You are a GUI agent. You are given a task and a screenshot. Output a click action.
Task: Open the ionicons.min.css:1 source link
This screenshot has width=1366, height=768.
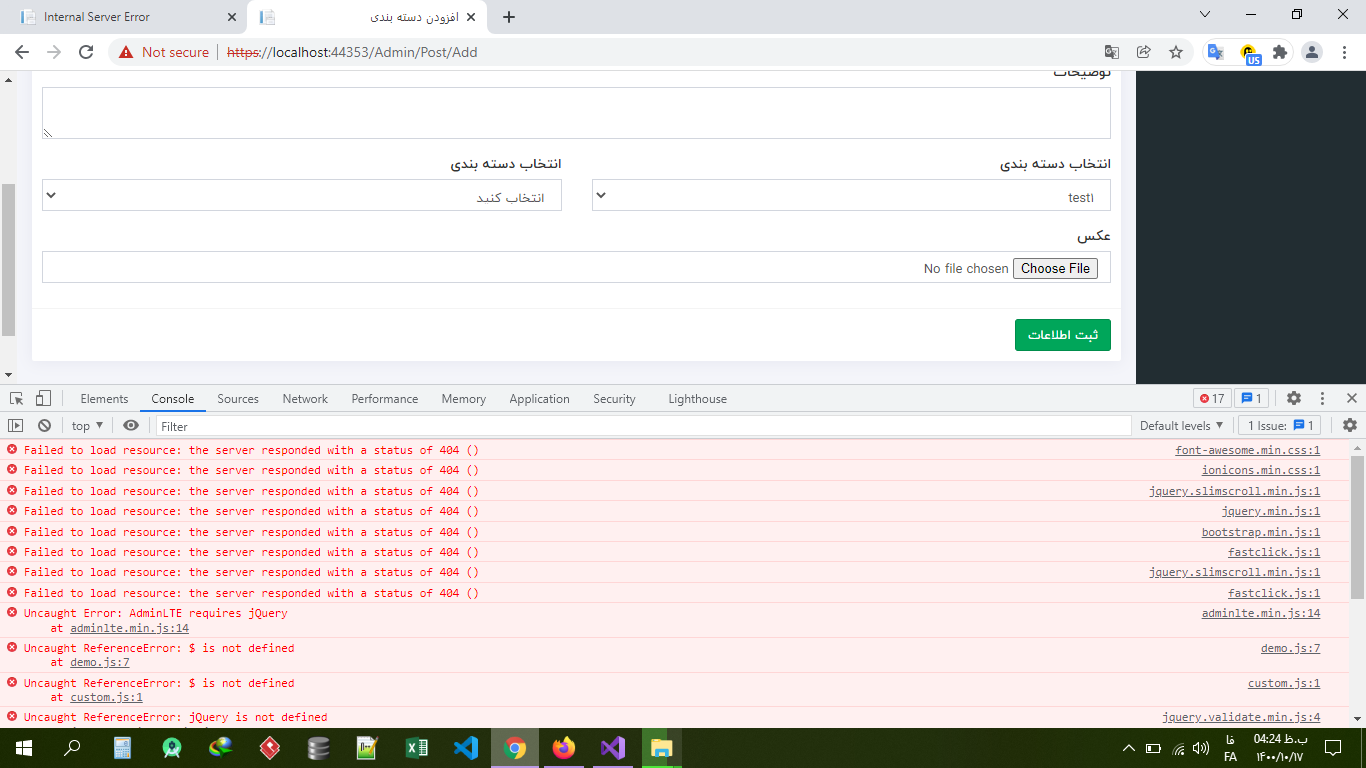[x=1261, y=470]
